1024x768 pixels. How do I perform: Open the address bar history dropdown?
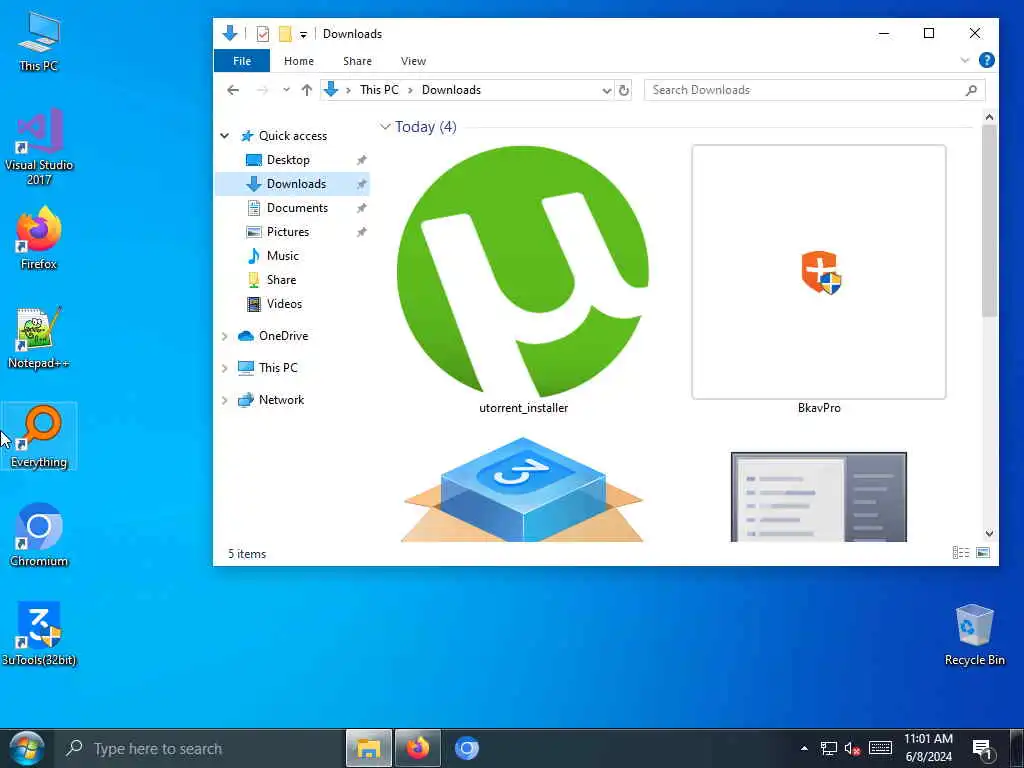[x=607, y=90]
